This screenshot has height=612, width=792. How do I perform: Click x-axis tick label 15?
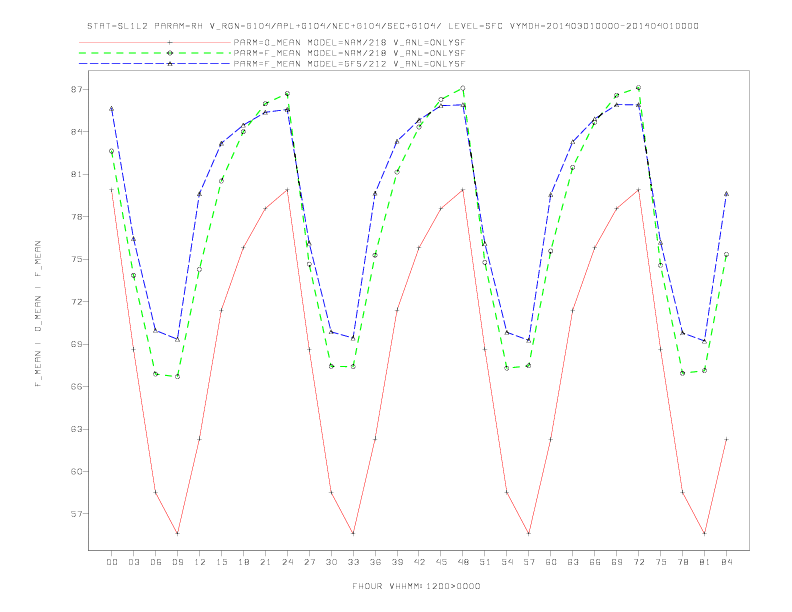(x=221, y=562)
